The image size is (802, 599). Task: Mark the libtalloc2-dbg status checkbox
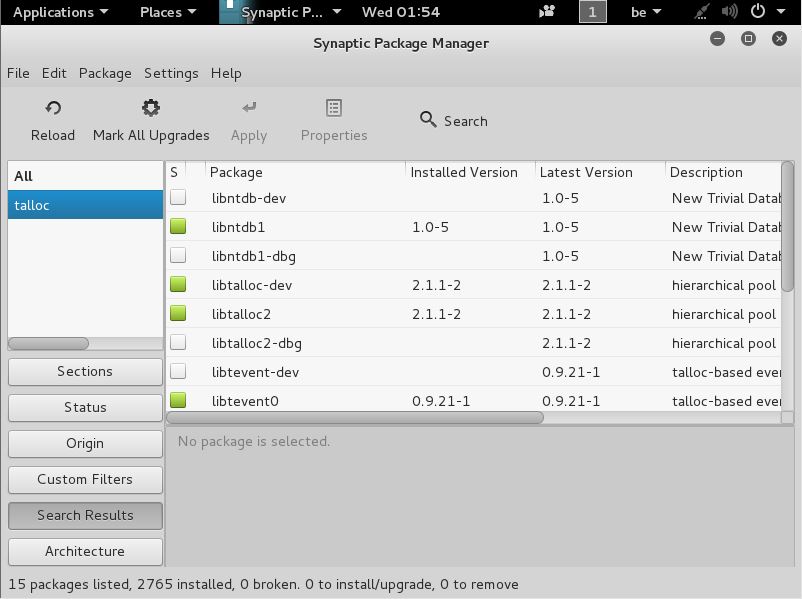click(178, 342)
